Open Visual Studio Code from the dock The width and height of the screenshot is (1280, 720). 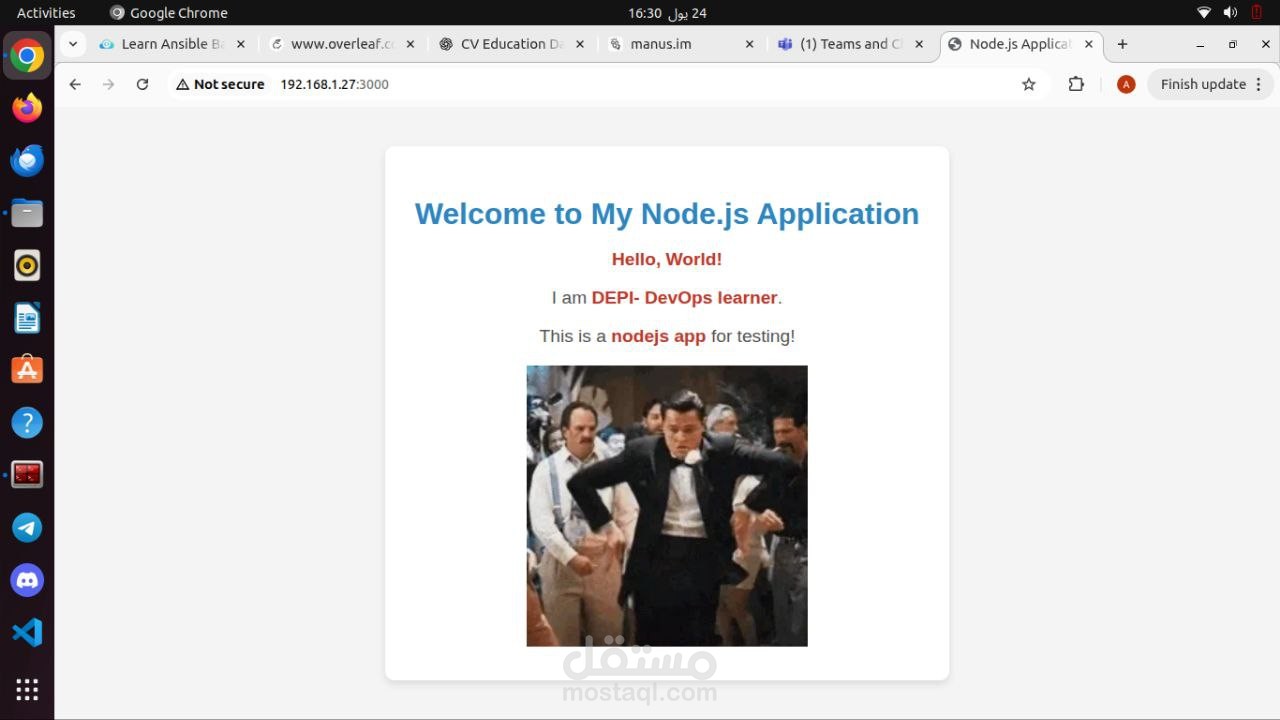(x=27, y=632)
